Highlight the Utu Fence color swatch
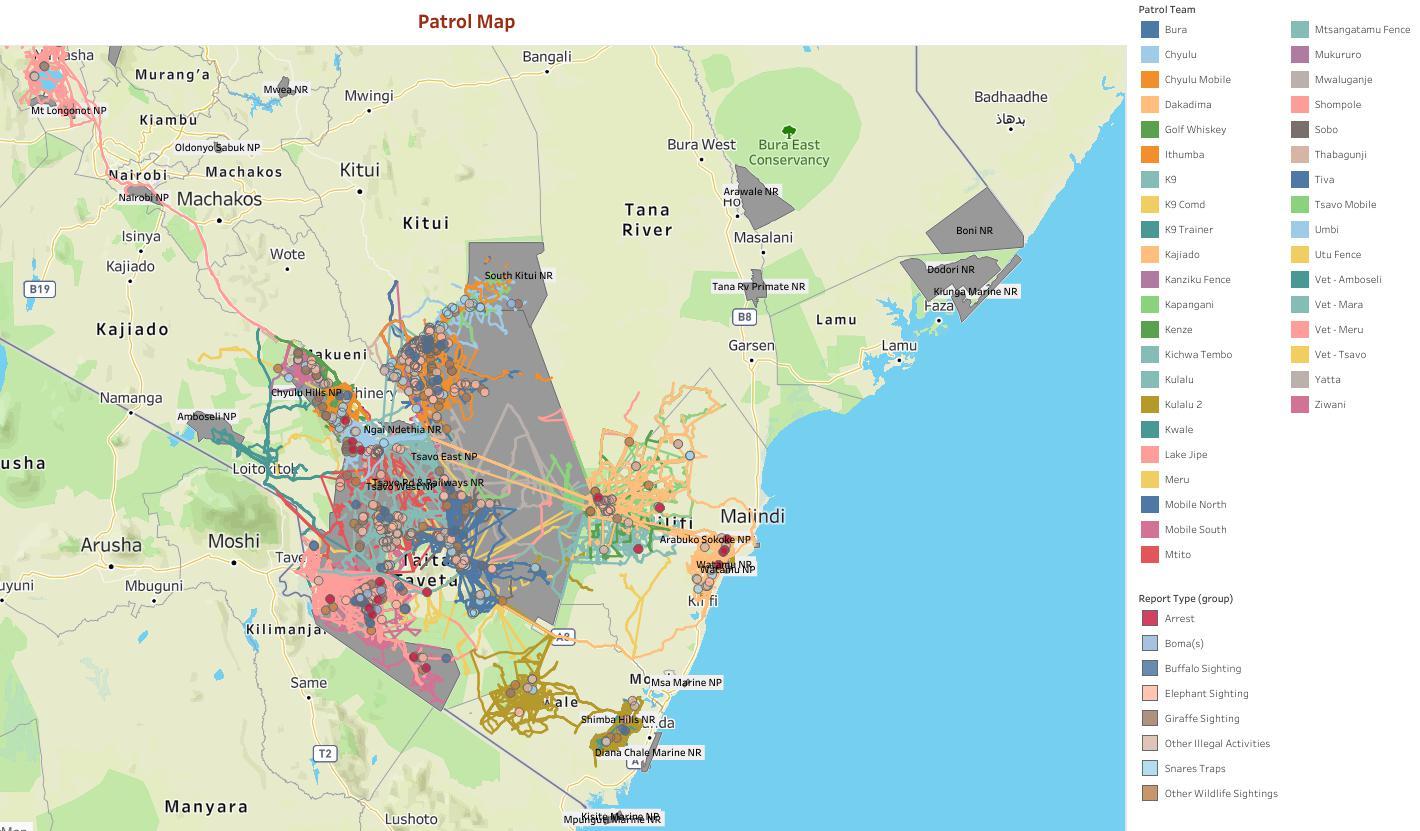The width and height of the screenshot is (1420, 831). [1300, 255]
